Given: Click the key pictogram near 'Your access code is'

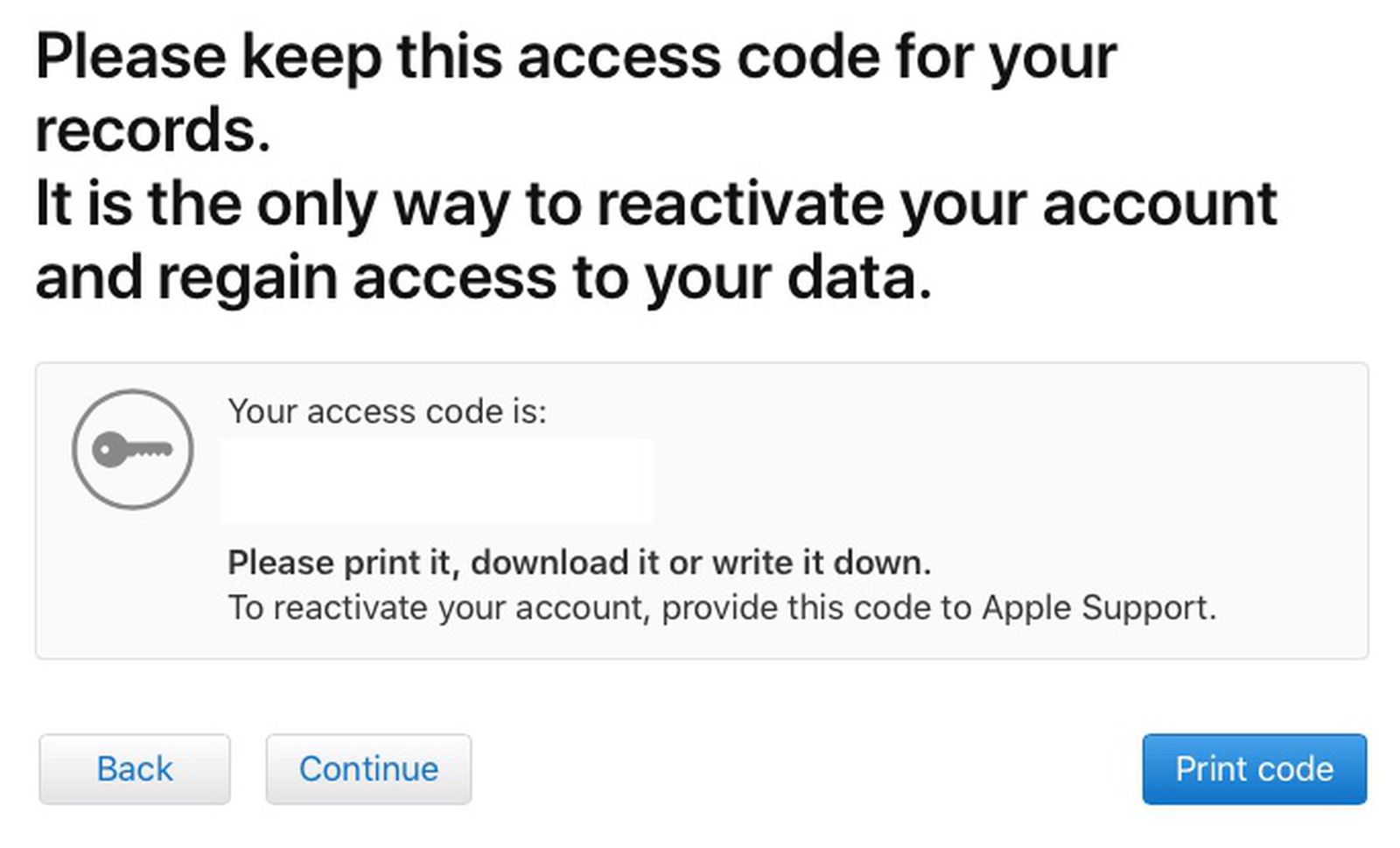Looking at the screenshot, I should pyautogui.click(x=133, y=449).
